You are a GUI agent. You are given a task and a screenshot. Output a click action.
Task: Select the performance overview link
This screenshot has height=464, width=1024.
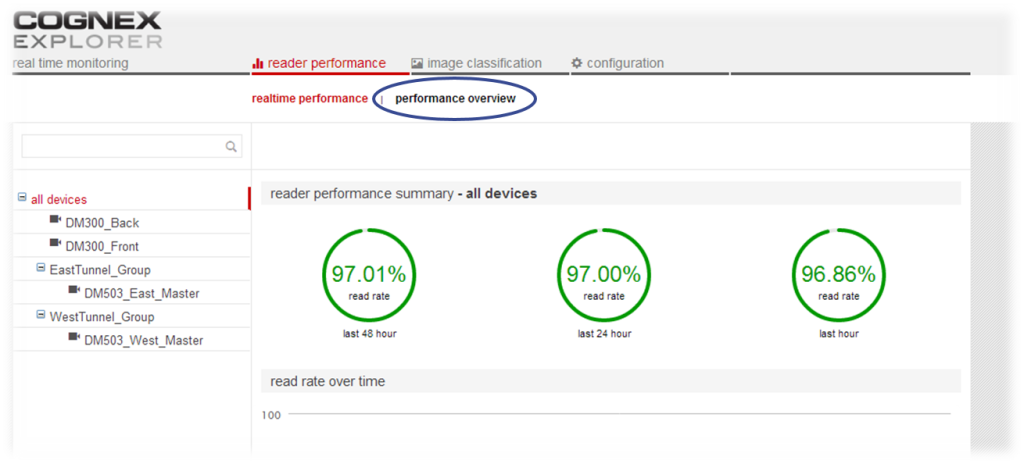[x=455, y=98]
